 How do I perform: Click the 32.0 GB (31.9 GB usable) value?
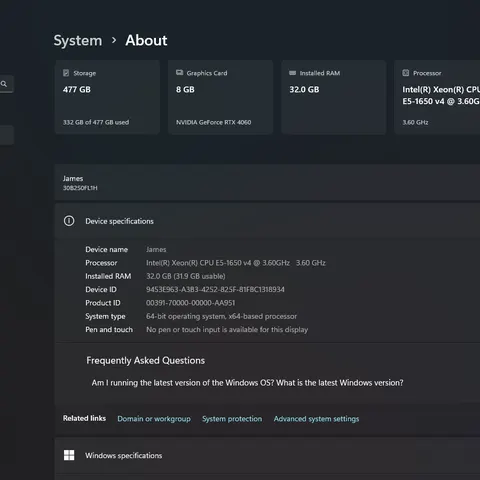pyautogui.click(x=186, y=276)
